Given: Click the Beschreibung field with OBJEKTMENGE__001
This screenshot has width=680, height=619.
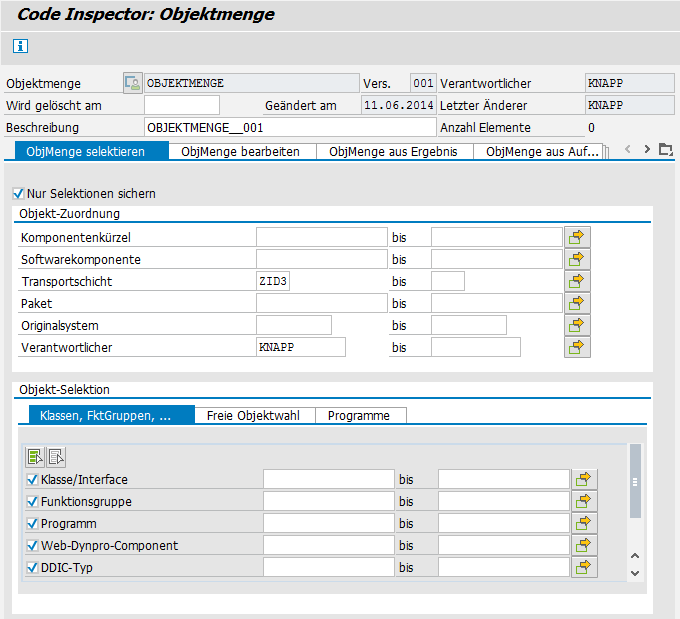Looking at the screenshot, I should click(x=290, y=128).
